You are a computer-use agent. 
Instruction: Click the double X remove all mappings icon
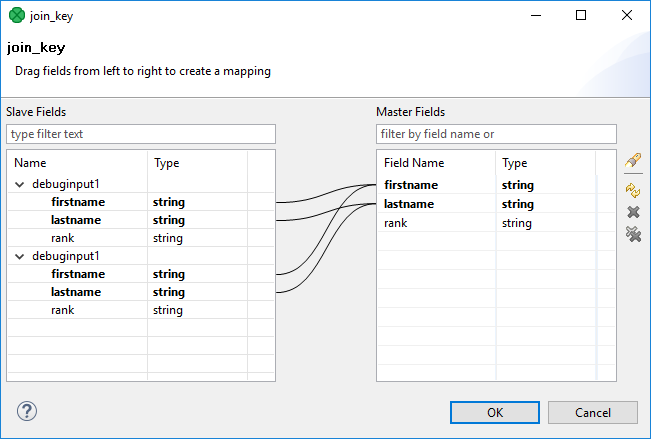click(x=632, y=234)
